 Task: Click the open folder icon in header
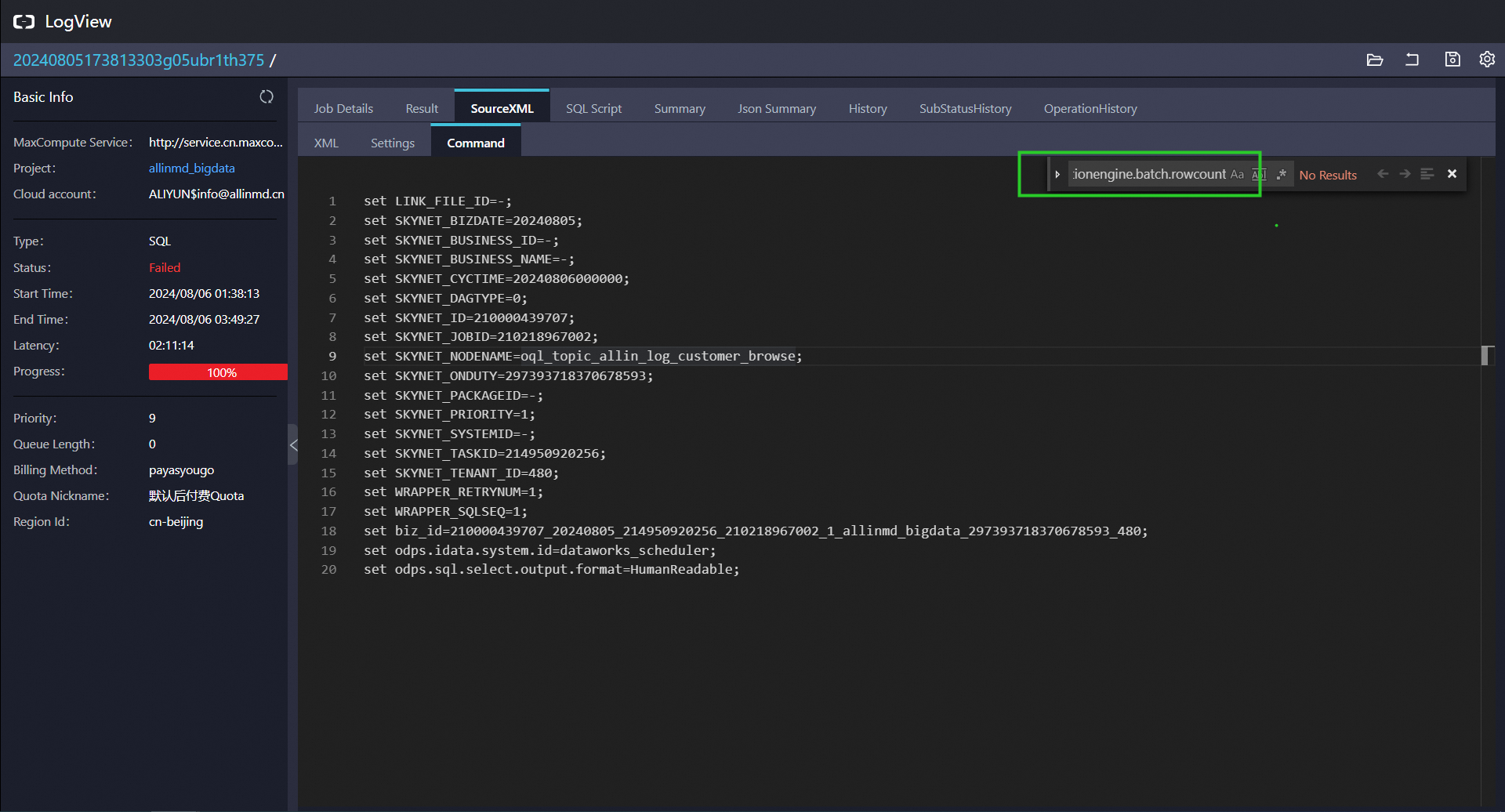click(1374, 60)
